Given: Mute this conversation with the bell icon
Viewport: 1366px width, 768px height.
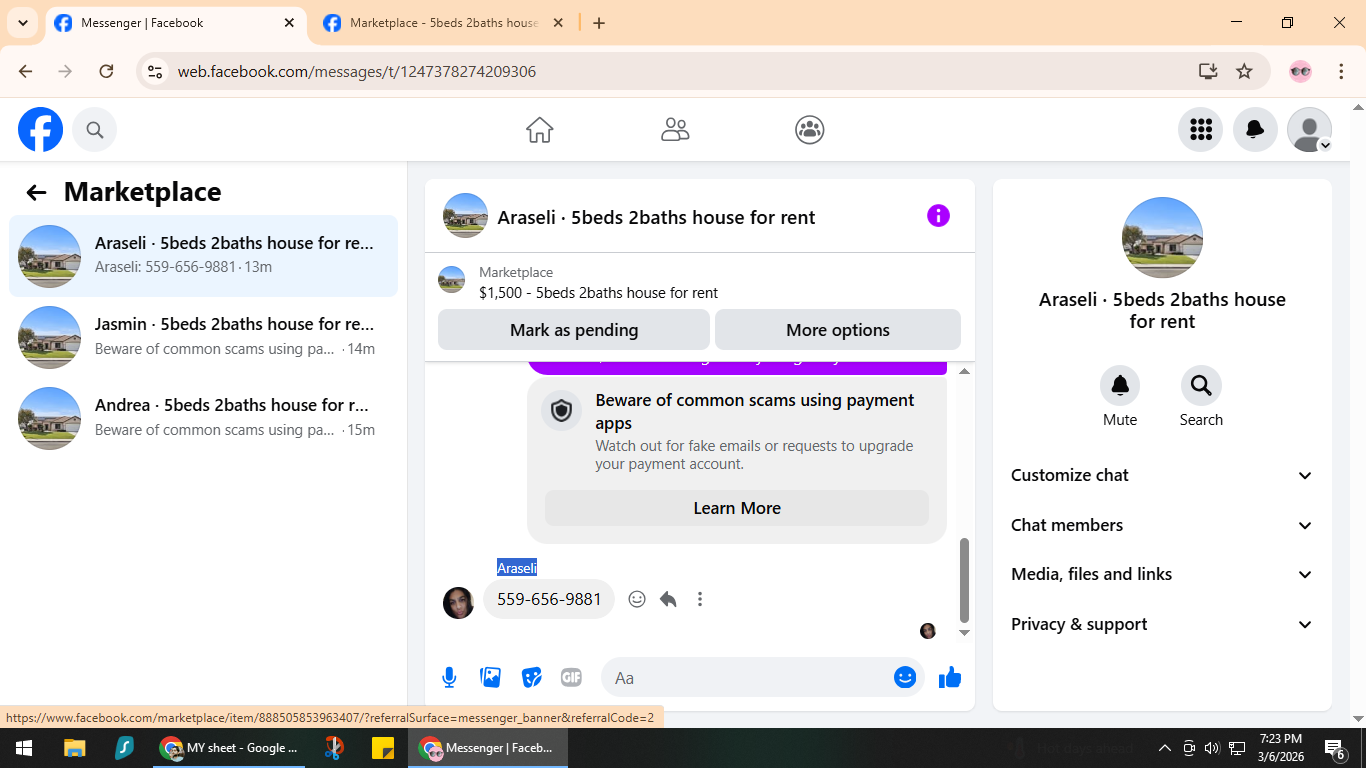Looking at the screenshot, I should [x=1120, y=386].
